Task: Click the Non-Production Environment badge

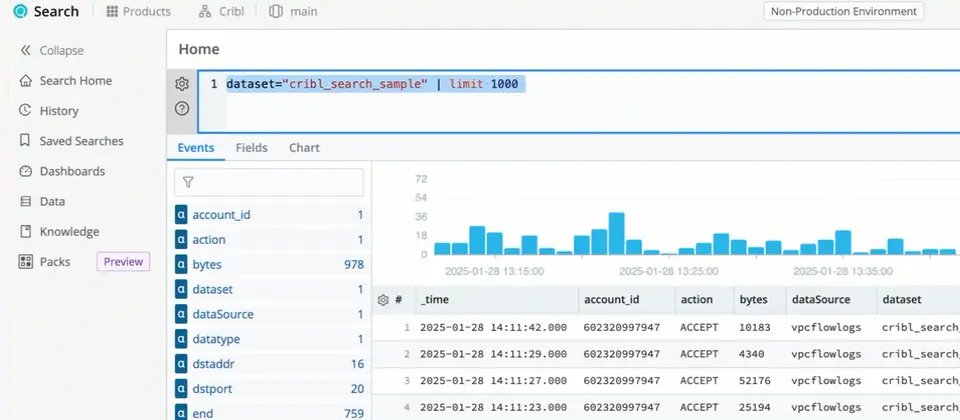Action: pos(843,12)
